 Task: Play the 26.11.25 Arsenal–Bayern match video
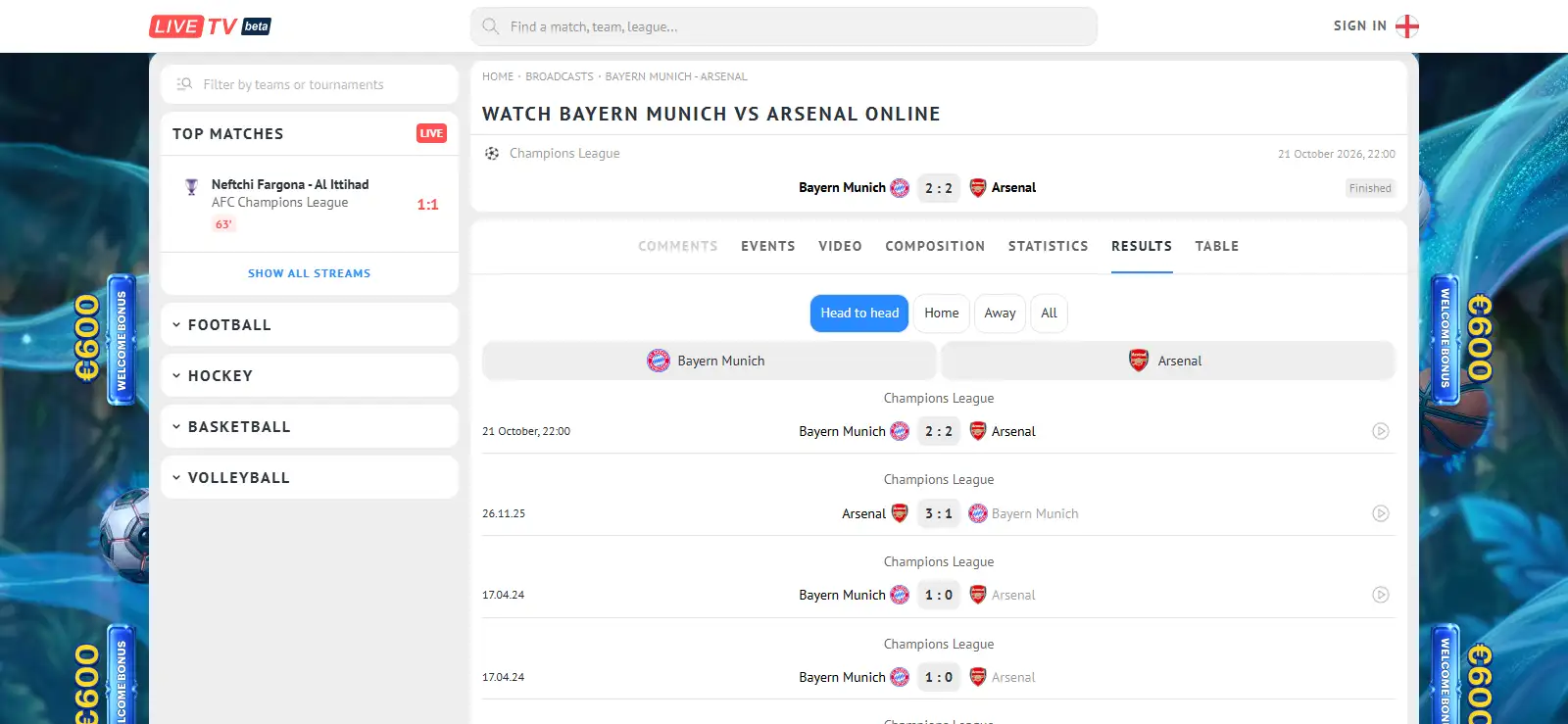[x=1381, y=513]
